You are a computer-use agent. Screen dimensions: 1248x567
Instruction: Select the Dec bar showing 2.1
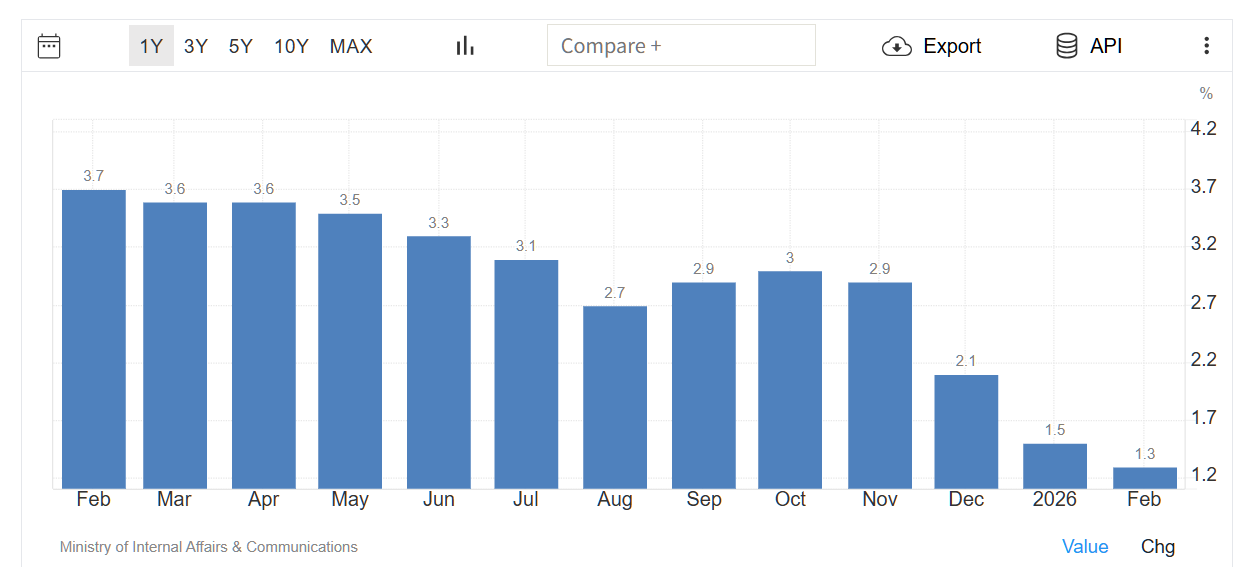[966, 432]
